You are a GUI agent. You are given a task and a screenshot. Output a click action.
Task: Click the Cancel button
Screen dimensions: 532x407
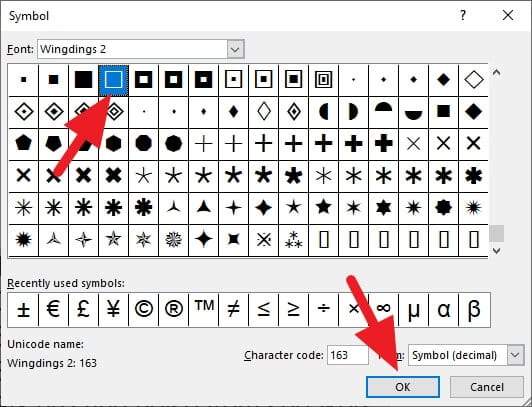487,387
